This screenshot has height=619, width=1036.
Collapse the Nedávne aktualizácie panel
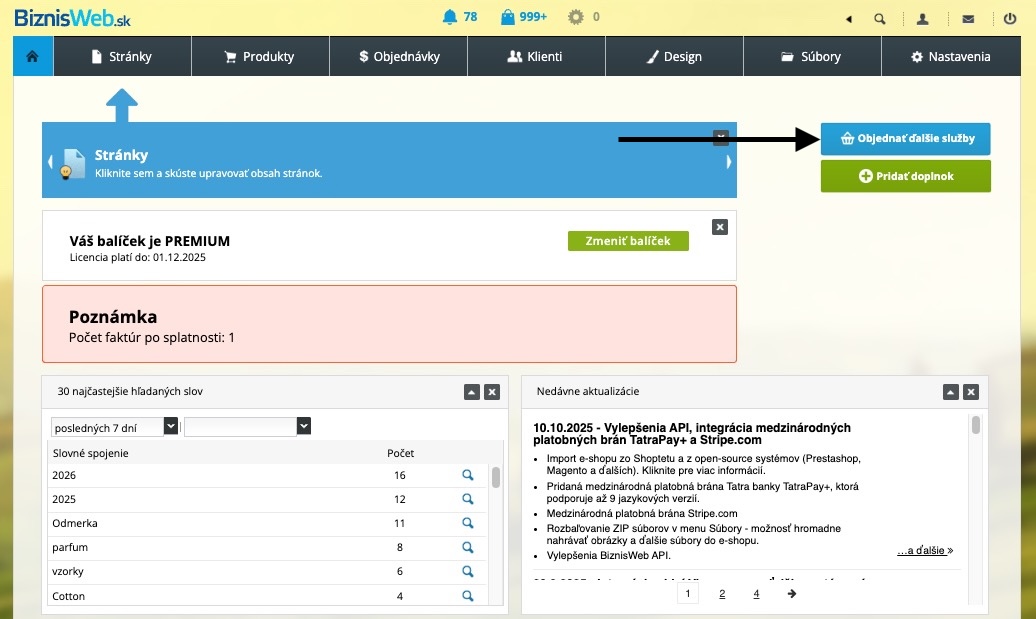pyautogui.click(x=951, y=392)
